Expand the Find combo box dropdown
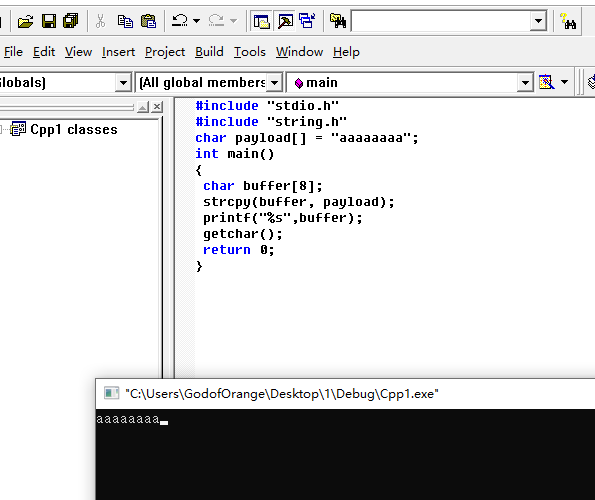This screenshot has width=595, height=500. [538, 21]
